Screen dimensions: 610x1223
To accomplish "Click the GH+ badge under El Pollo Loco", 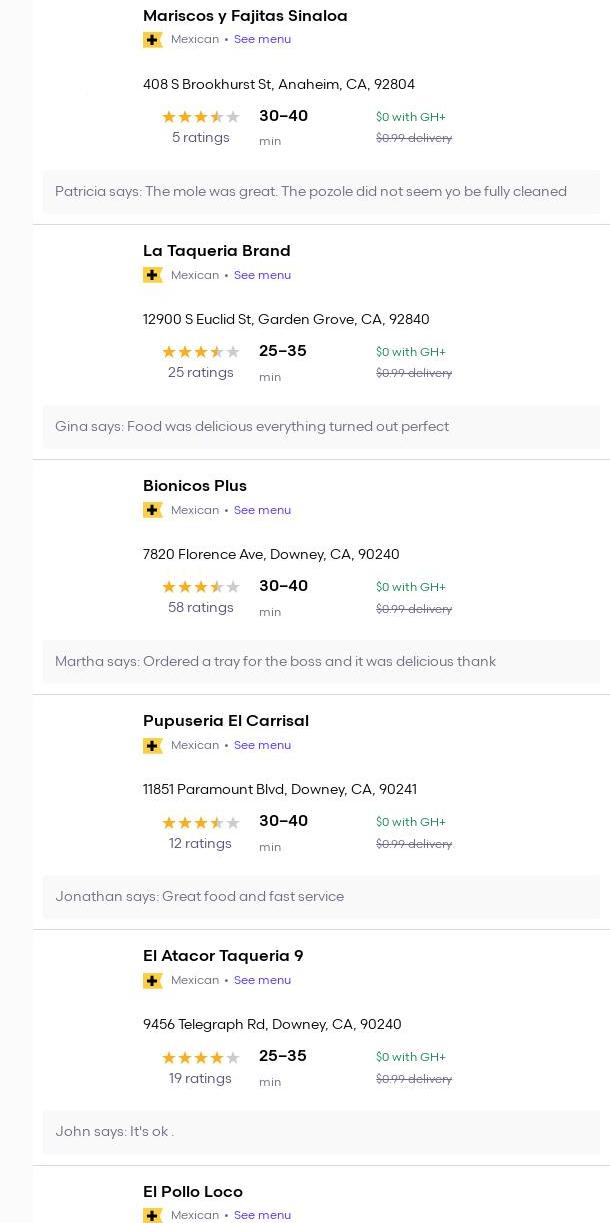I will coord(153,1215).
